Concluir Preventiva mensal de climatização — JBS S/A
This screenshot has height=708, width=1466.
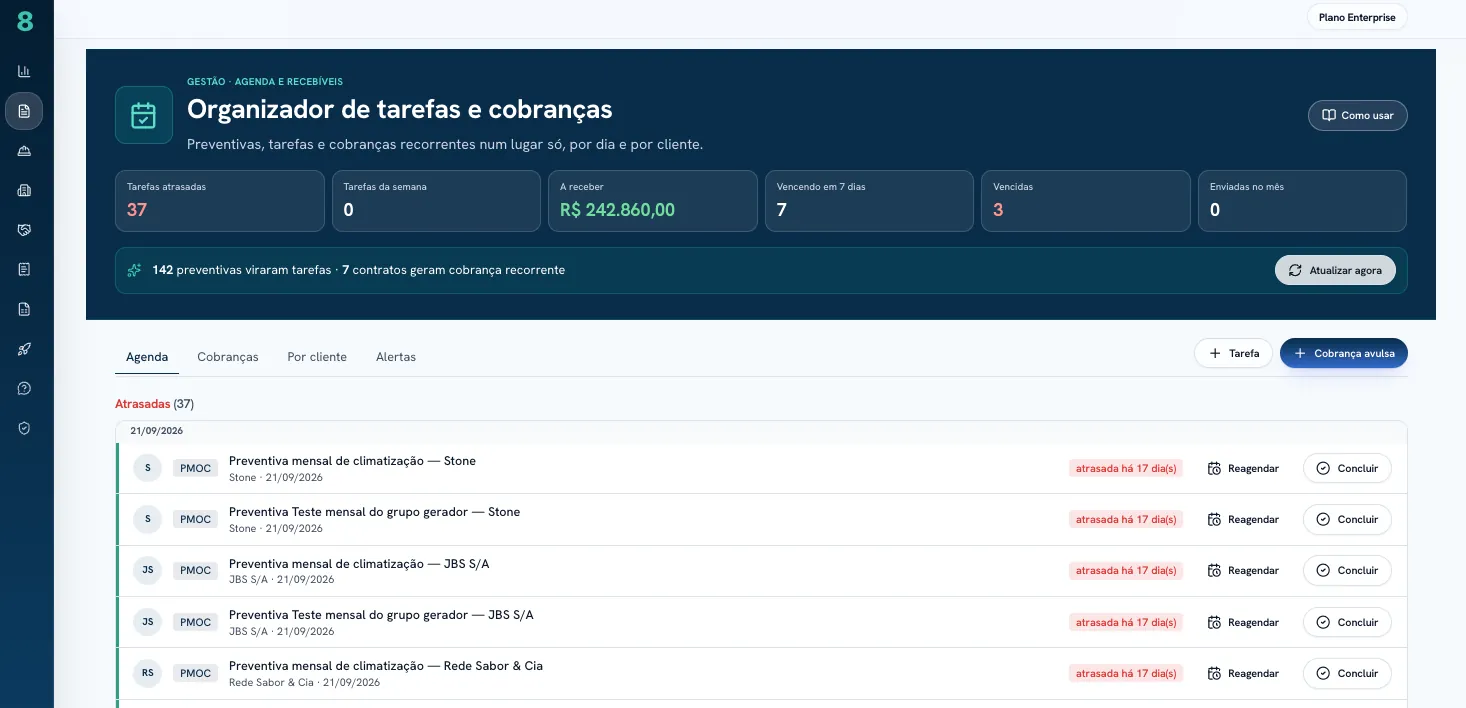[1347, 570]
